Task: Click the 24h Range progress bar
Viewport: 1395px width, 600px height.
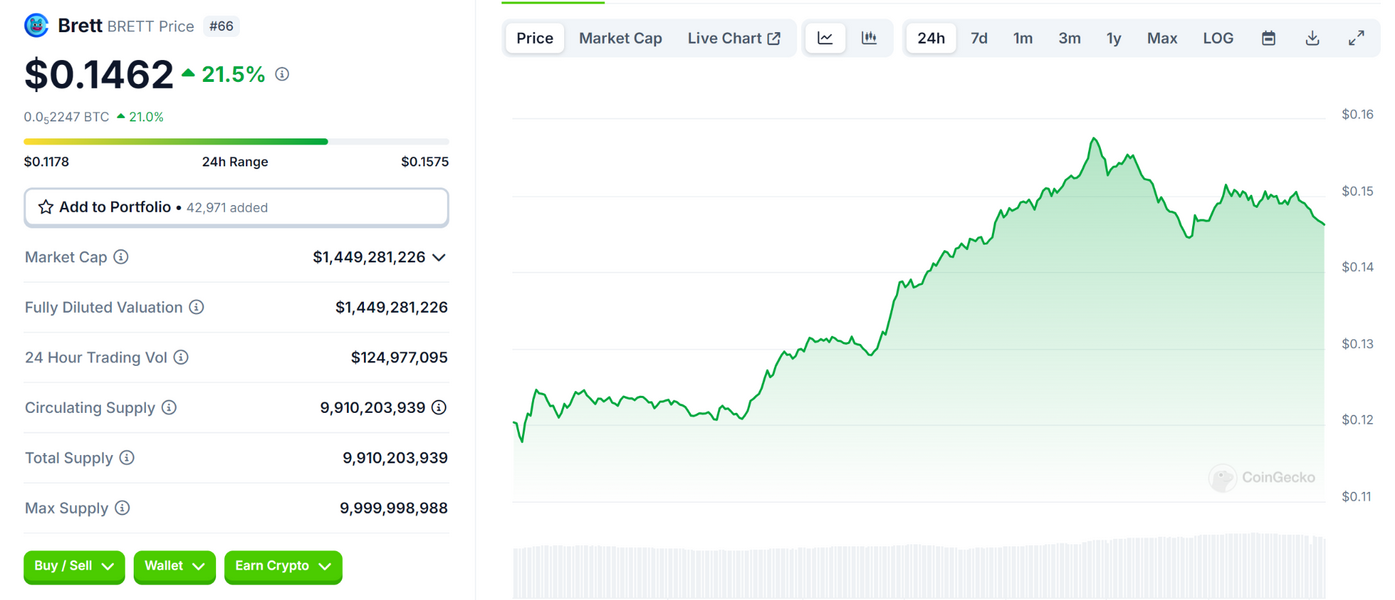Action: [236, 142]
